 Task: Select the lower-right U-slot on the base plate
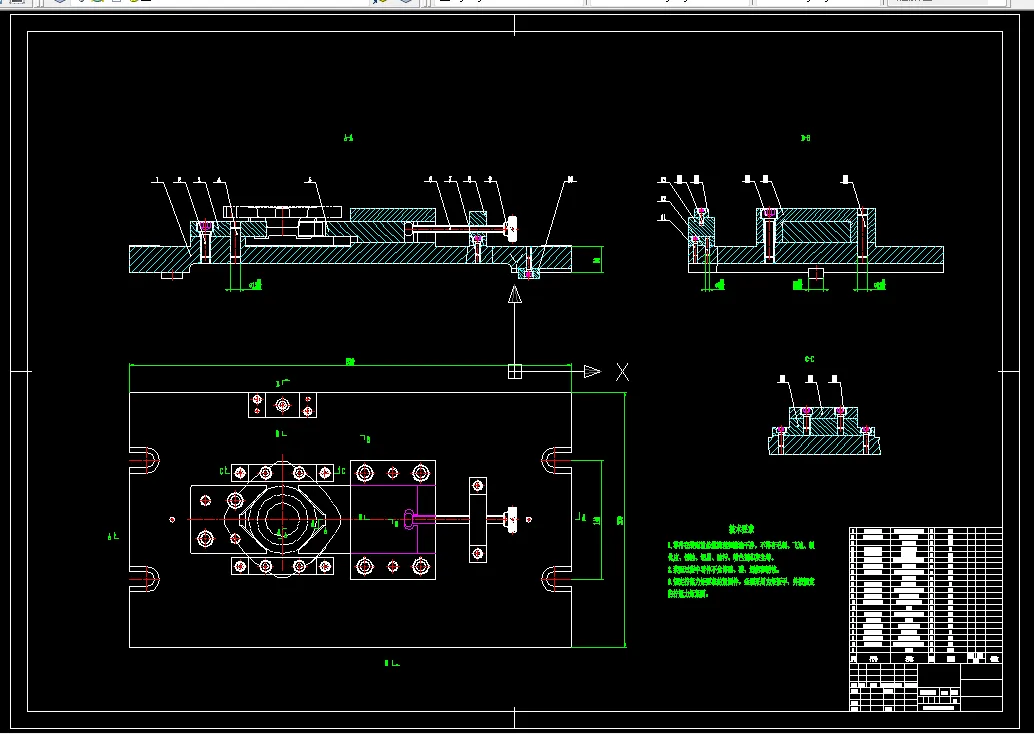557,579
